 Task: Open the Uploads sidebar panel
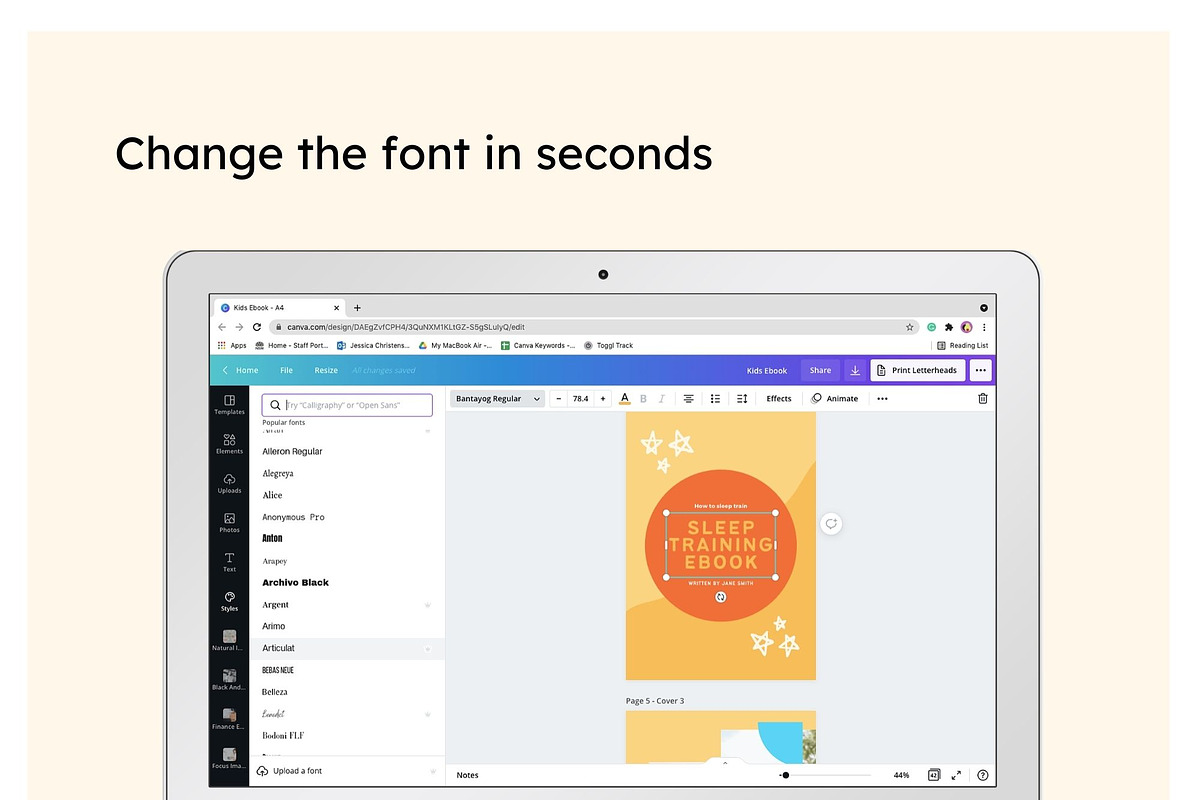pos(229,483)
